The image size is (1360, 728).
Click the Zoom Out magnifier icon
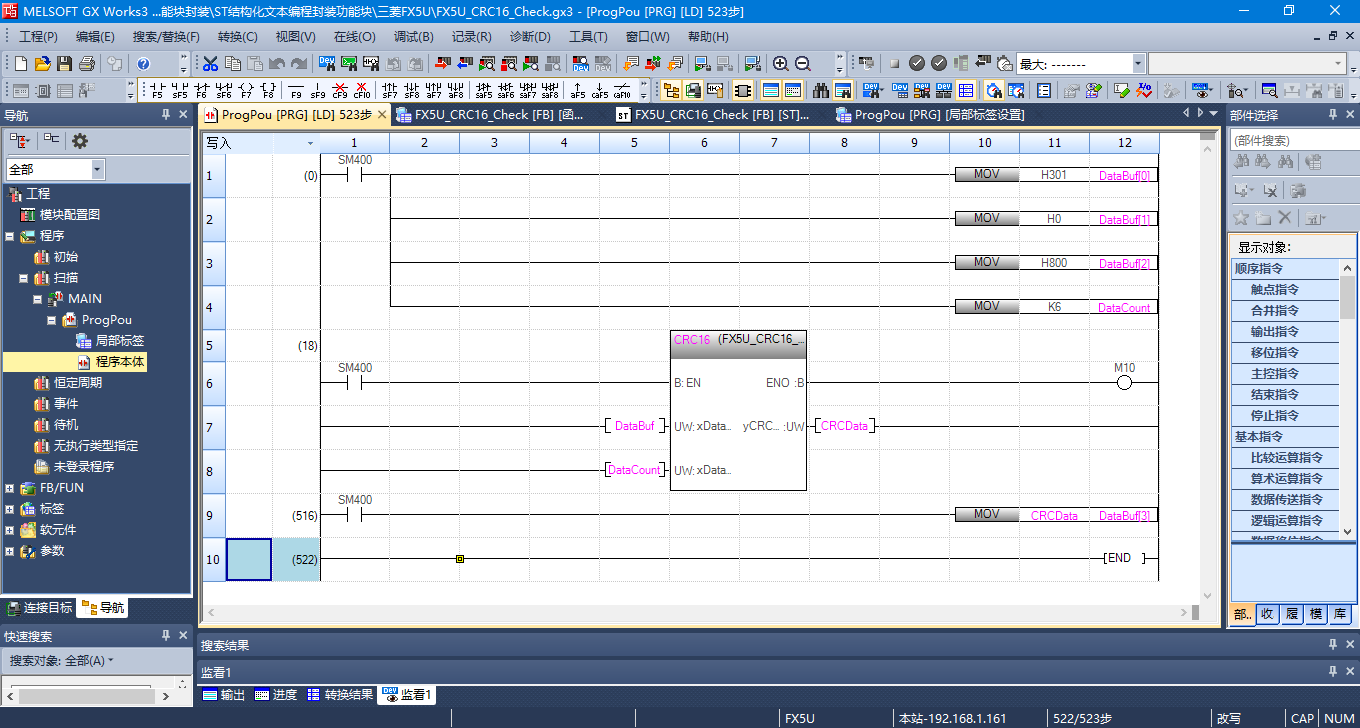coord(802,64)
